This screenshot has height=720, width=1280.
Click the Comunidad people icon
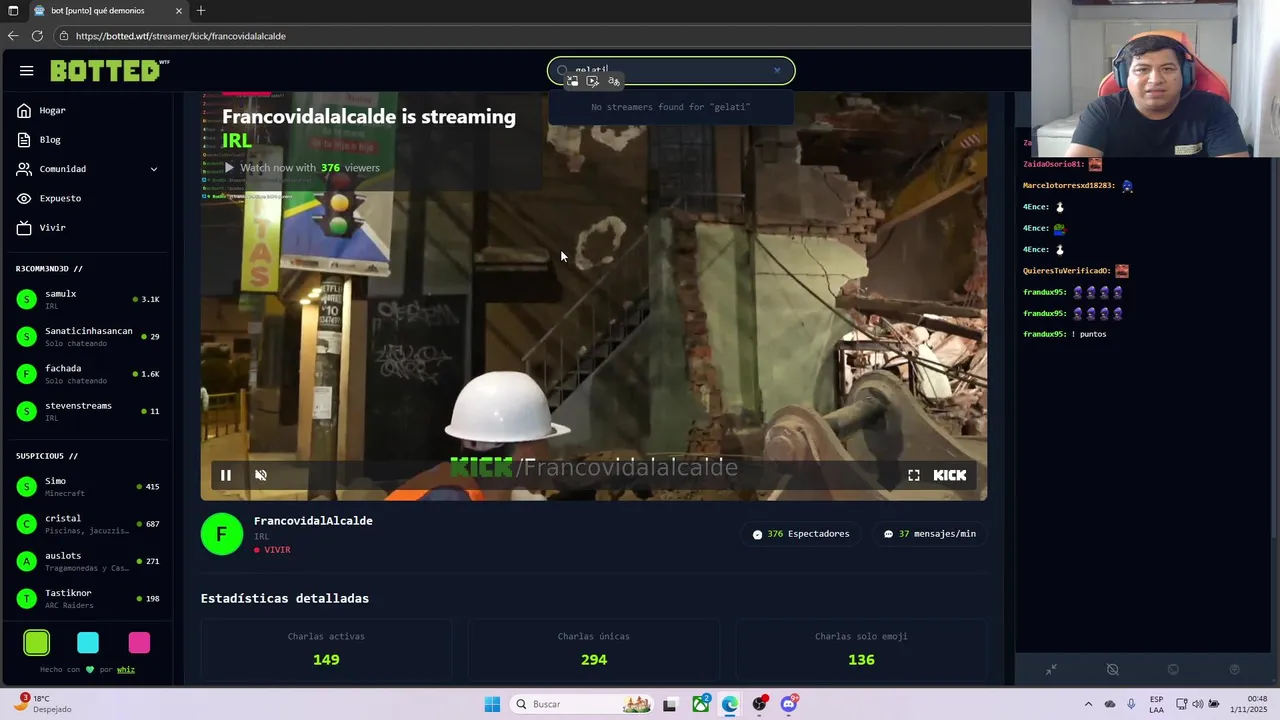(x=24, y=169)
